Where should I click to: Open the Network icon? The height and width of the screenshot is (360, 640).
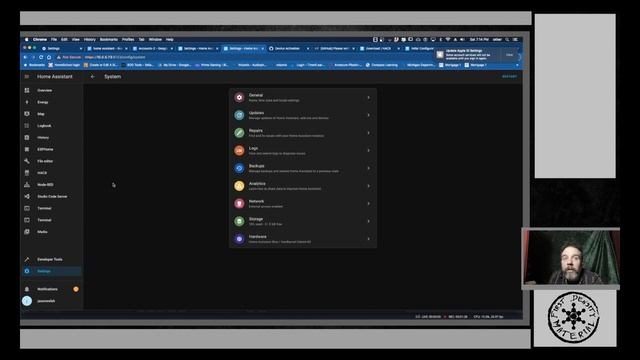click(240, 203)
